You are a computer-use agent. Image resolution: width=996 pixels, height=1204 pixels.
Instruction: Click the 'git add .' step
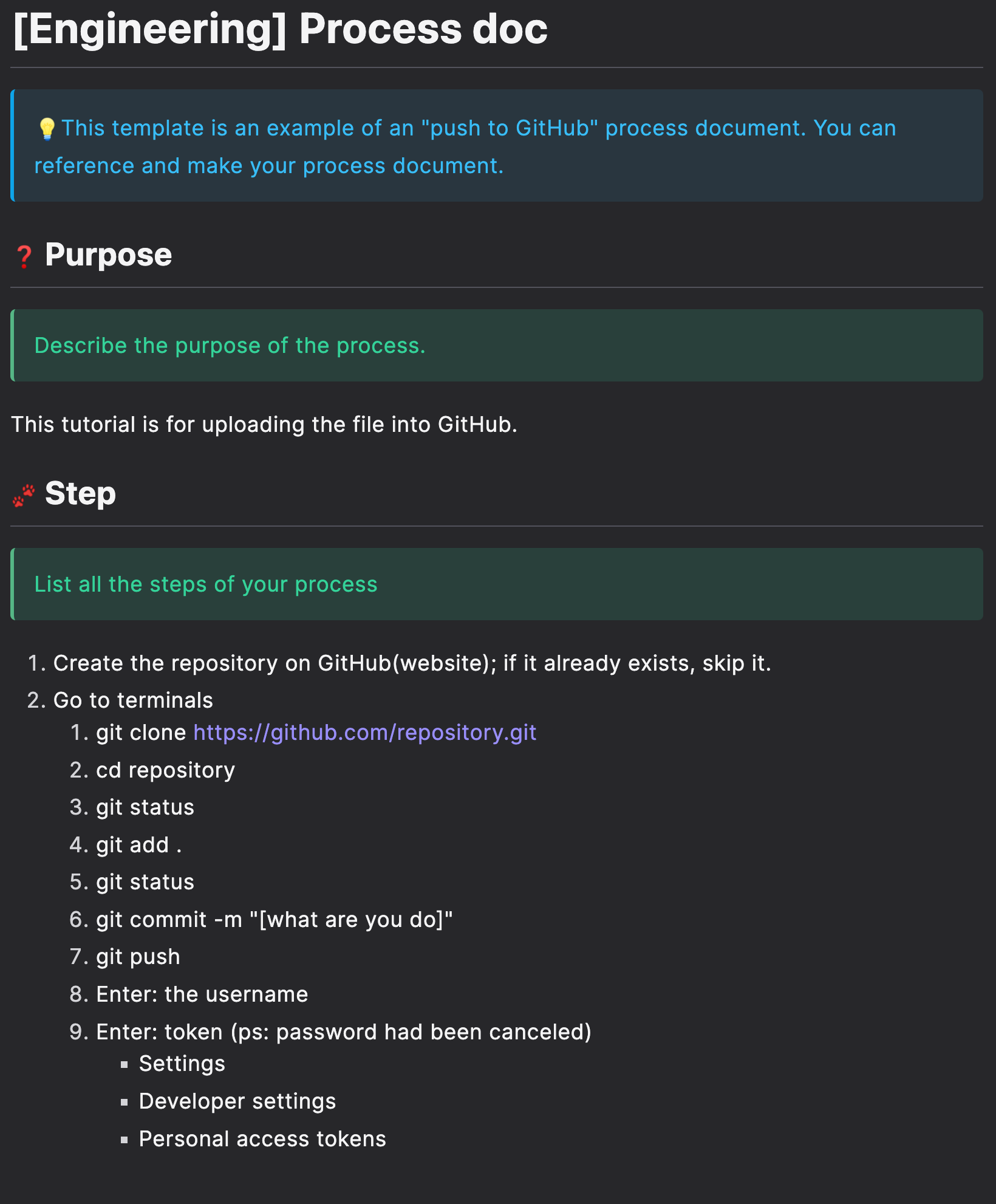point(138,845)
